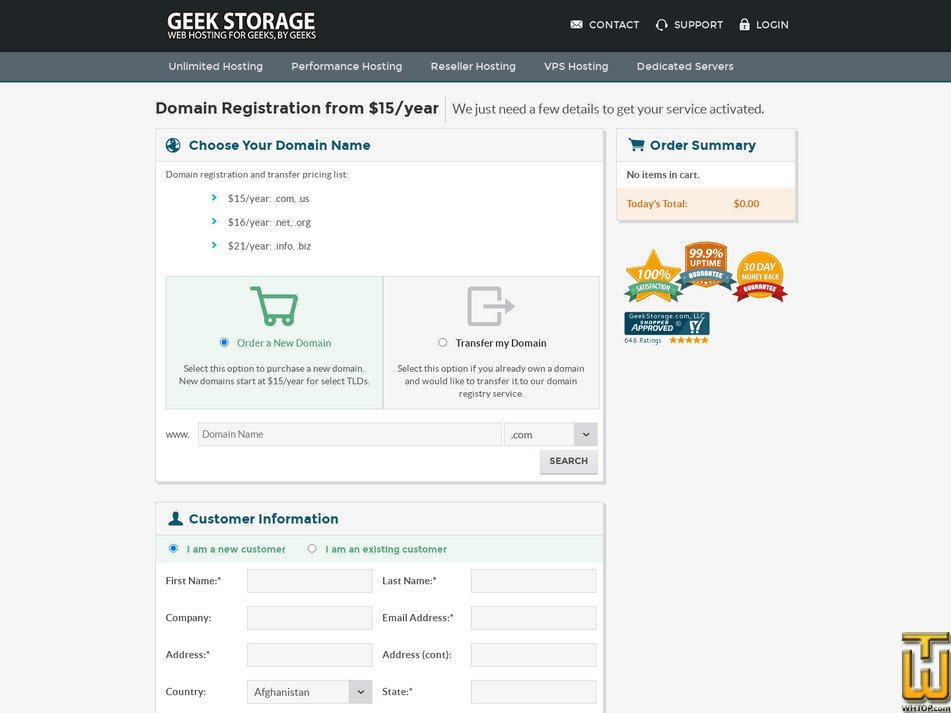951x713 pixels.
Task: Click the green shopping cart icon
Action: (274, 306)
